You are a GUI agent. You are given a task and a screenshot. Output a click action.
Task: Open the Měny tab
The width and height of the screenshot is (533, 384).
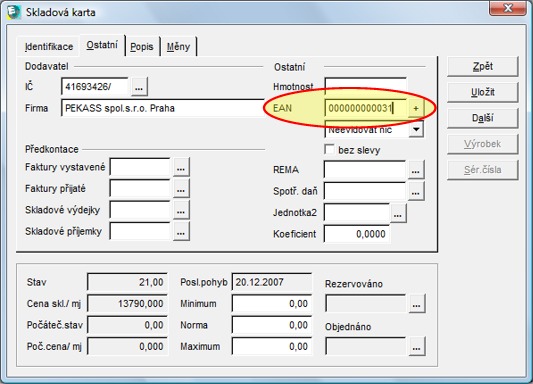coord(178,47)
